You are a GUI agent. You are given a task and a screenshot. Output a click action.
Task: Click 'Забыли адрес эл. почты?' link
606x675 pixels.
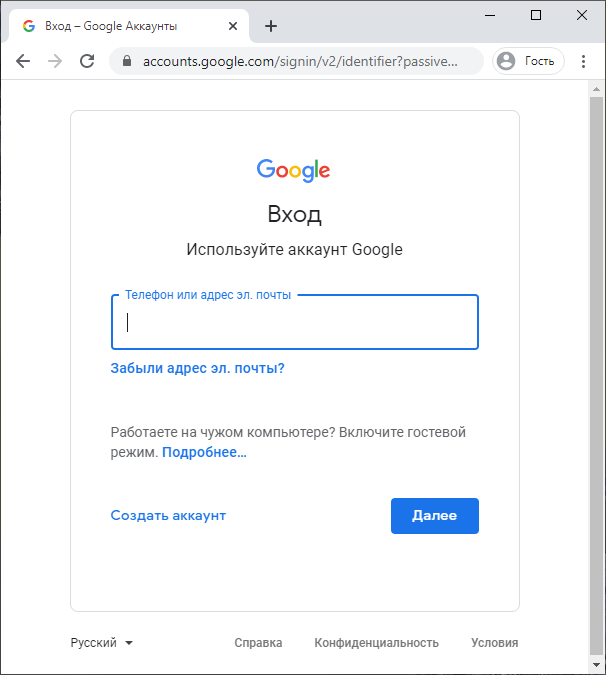click(x=198, y=368)
